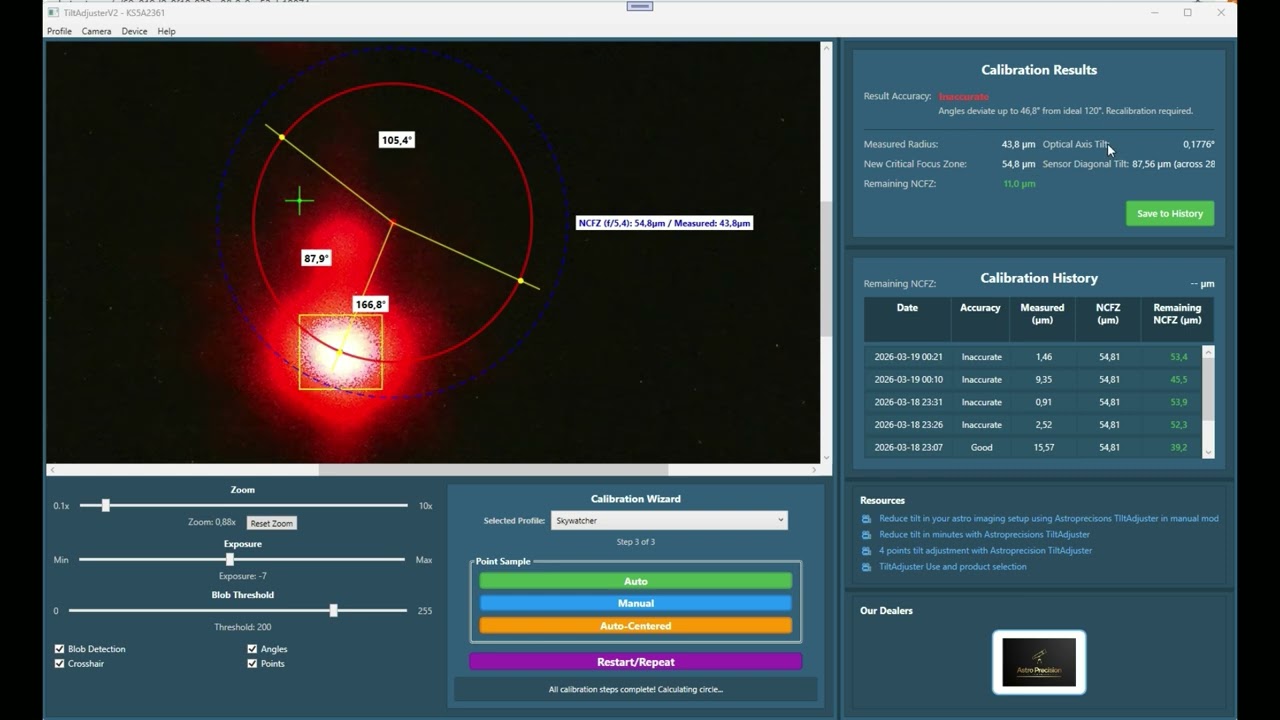Open the Selected Profile Skywatcher dropdown
The image size is (1280, 720).
tap(669, 520)
